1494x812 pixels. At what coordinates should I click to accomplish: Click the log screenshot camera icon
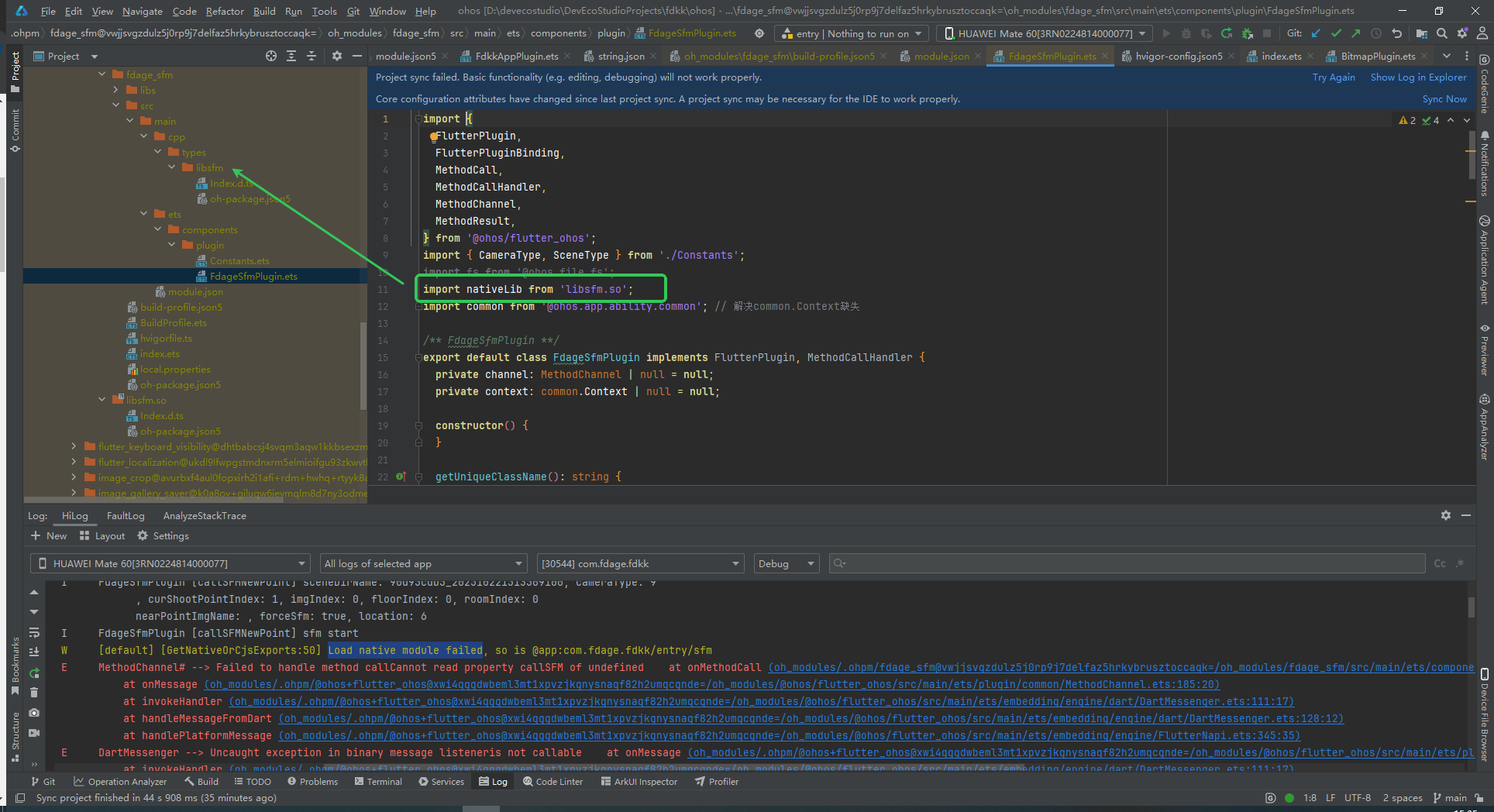pyautogui.click(x=34, y=713)
